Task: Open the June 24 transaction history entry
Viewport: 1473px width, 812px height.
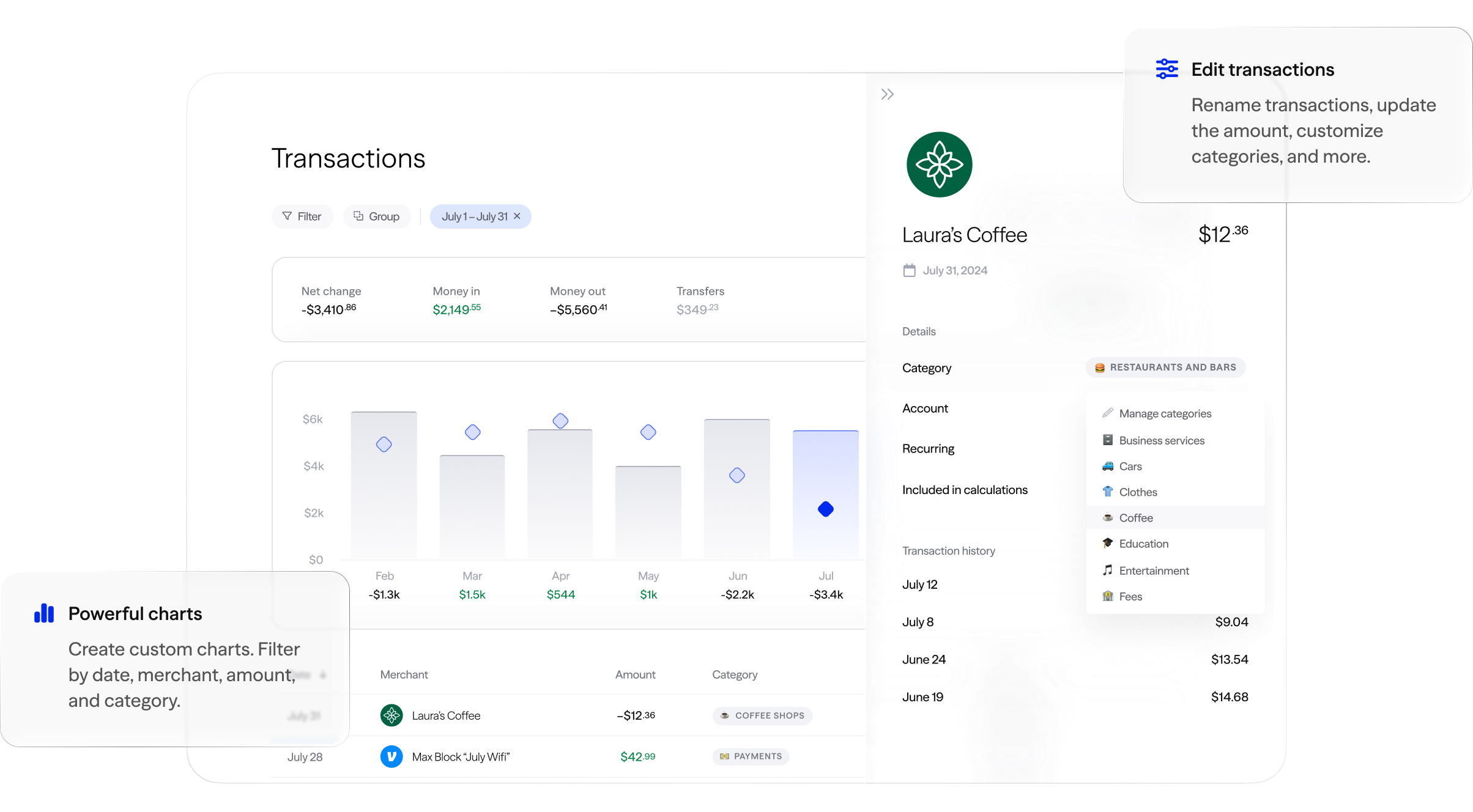Action: (x=924, y=660)
